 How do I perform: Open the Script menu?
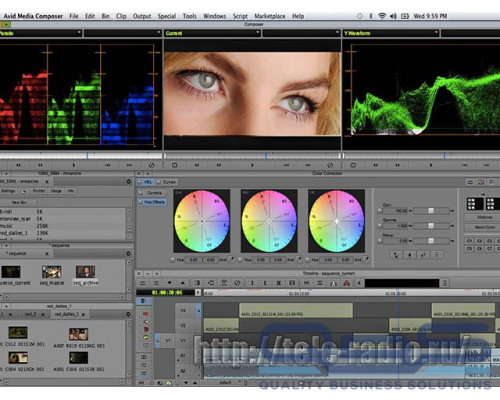point(240,16)
